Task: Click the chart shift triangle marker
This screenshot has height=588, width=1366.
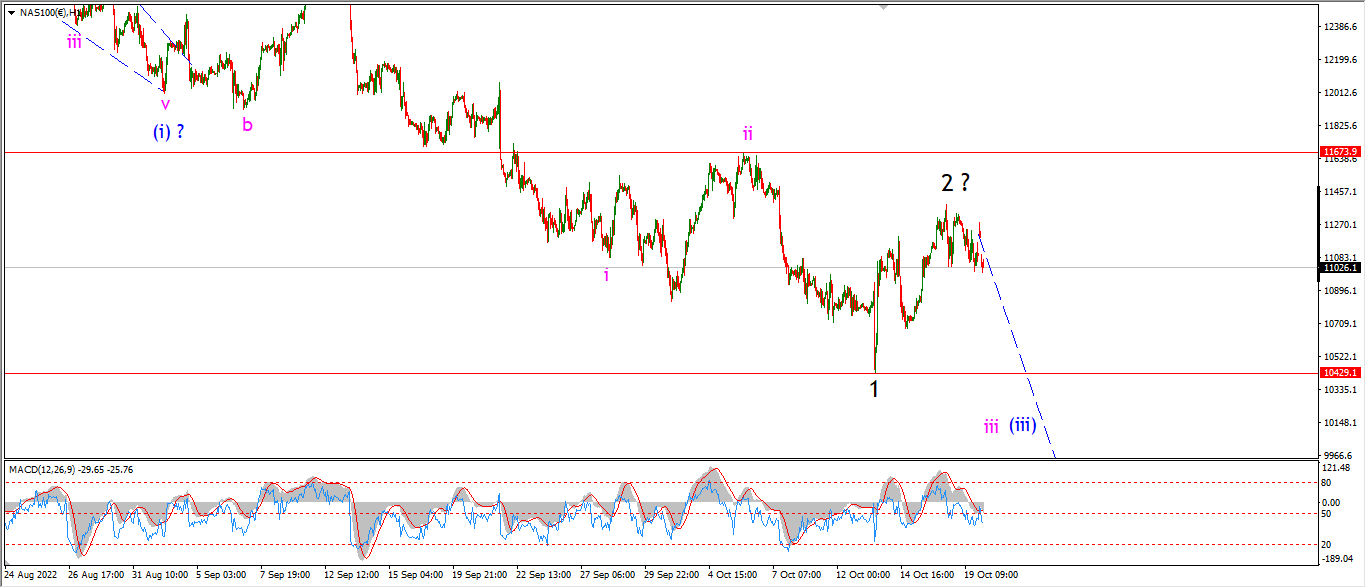Action: [883, 6]
